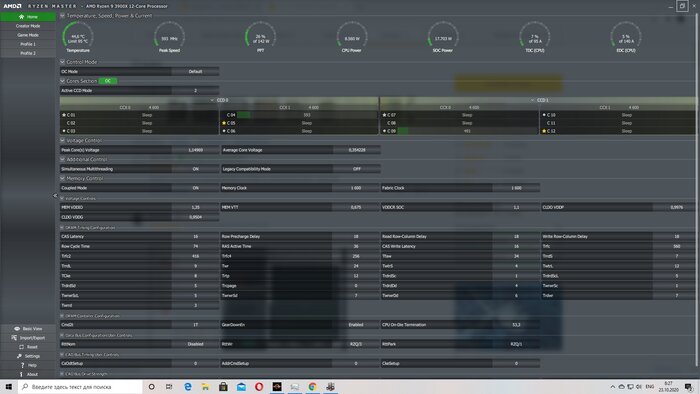Switch to Game Mode profile
The height and width of the screenshot is (394, 700).
(x=28, y=35)
